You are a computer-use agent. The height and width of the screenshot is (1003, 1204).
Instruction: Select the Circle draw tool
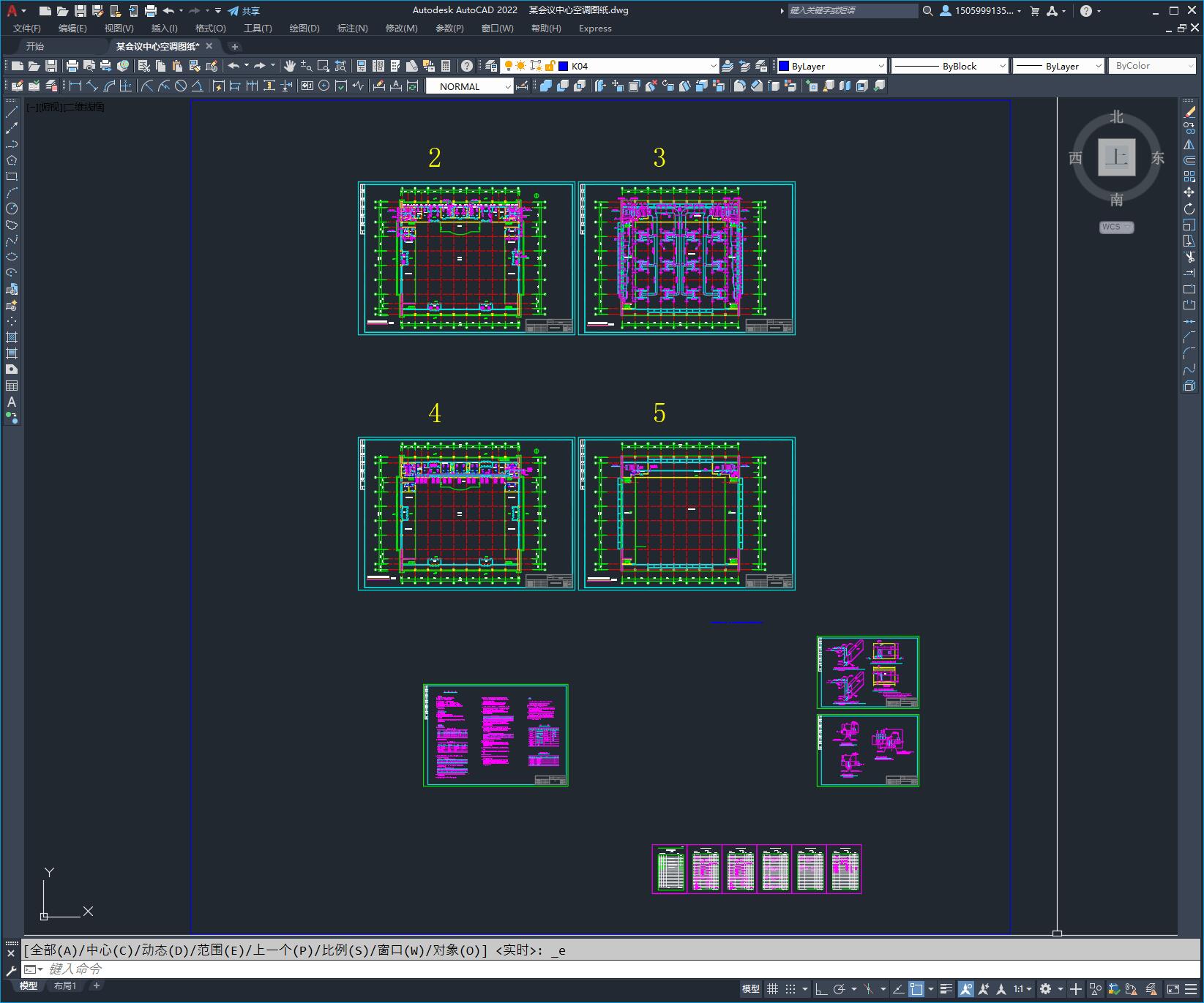[x=12, y=209]
